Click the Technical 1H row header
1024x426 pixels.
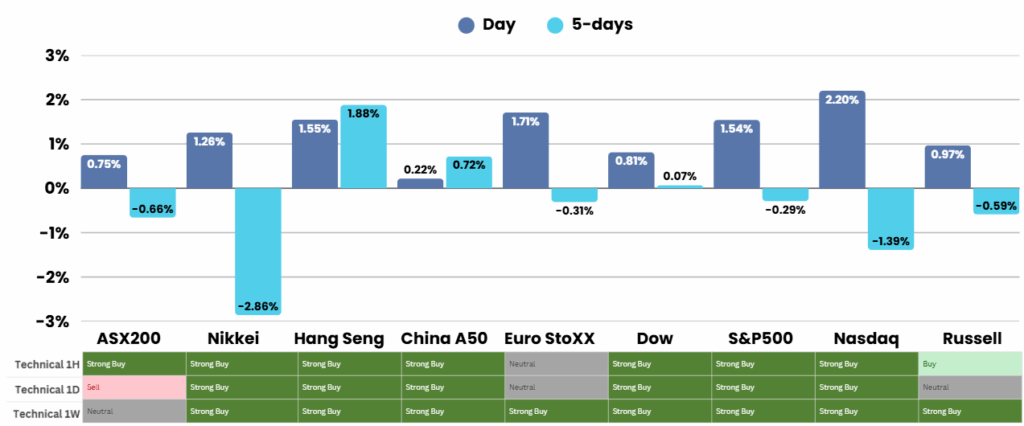[x=42, y=364]
